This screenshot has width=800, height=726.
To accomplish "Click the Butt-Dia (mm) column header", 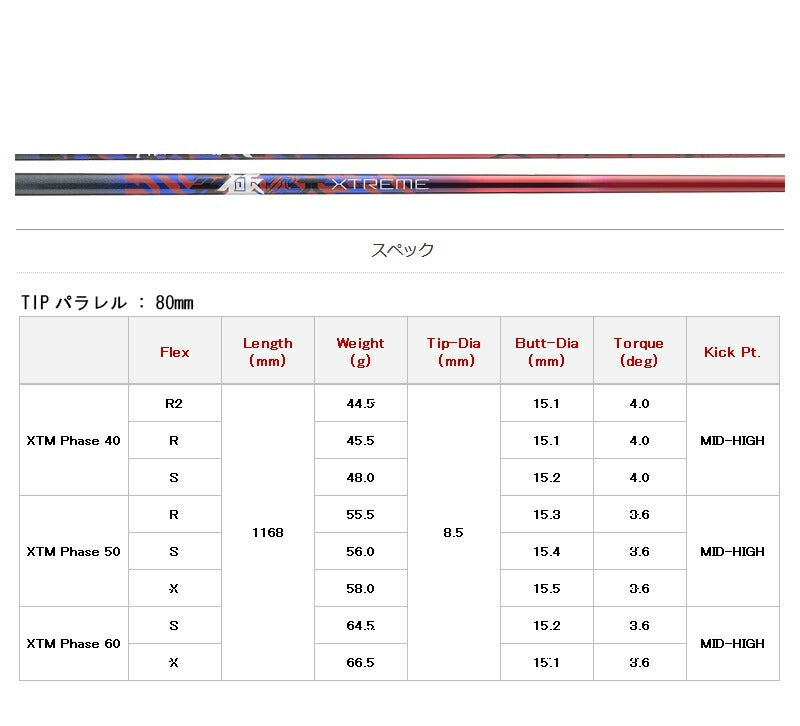I will [546, 352].
